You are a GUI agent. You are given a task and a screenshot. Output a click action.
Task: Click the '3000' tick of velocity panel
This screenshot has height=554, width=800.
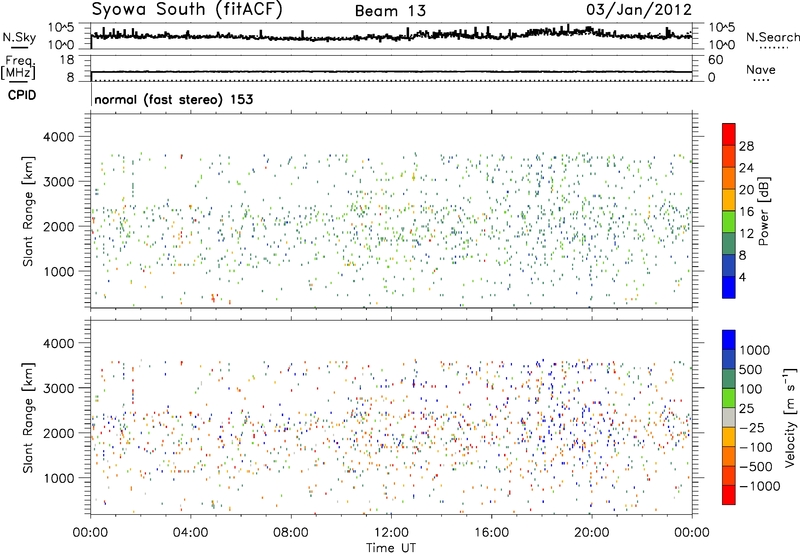[58, 388]
